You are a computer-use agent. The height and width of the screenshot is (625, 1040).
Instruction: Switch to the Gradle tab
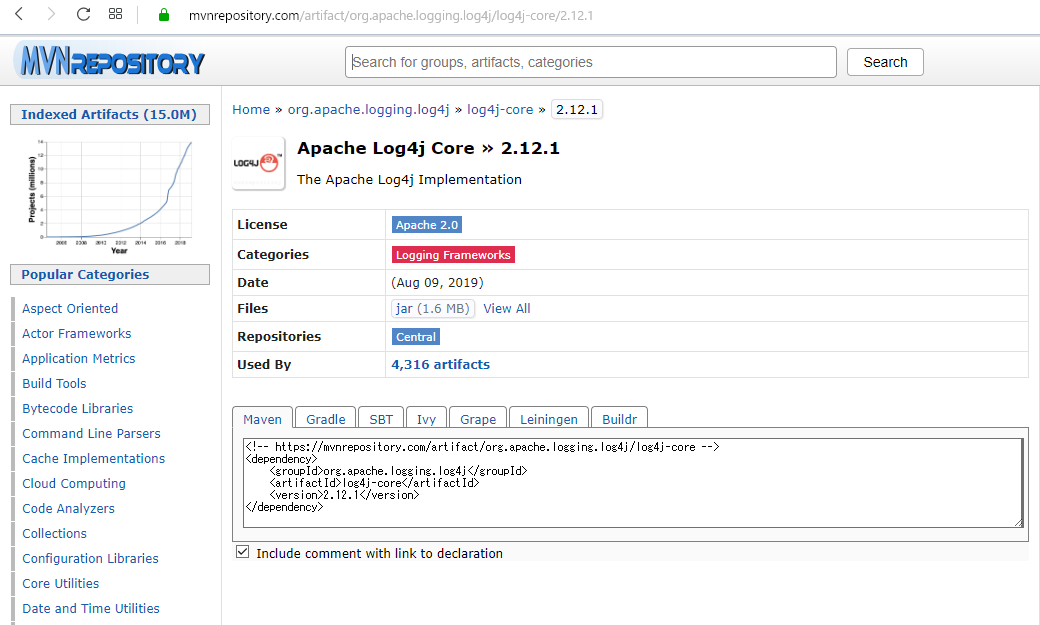click(x=326, y=419)
